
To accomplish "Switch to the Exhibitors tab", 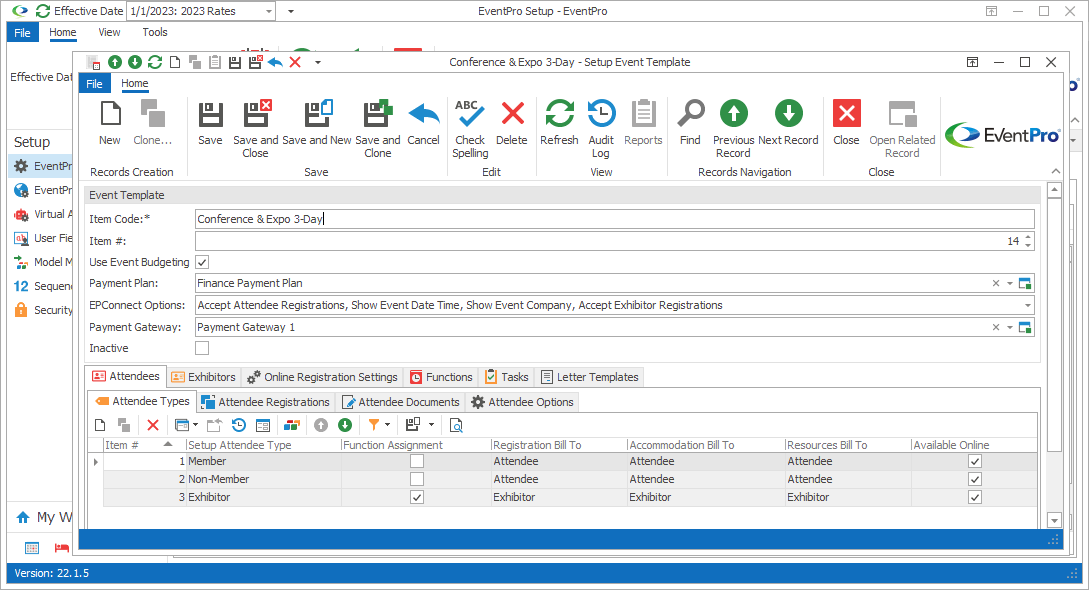I will (x=203, y=377).
